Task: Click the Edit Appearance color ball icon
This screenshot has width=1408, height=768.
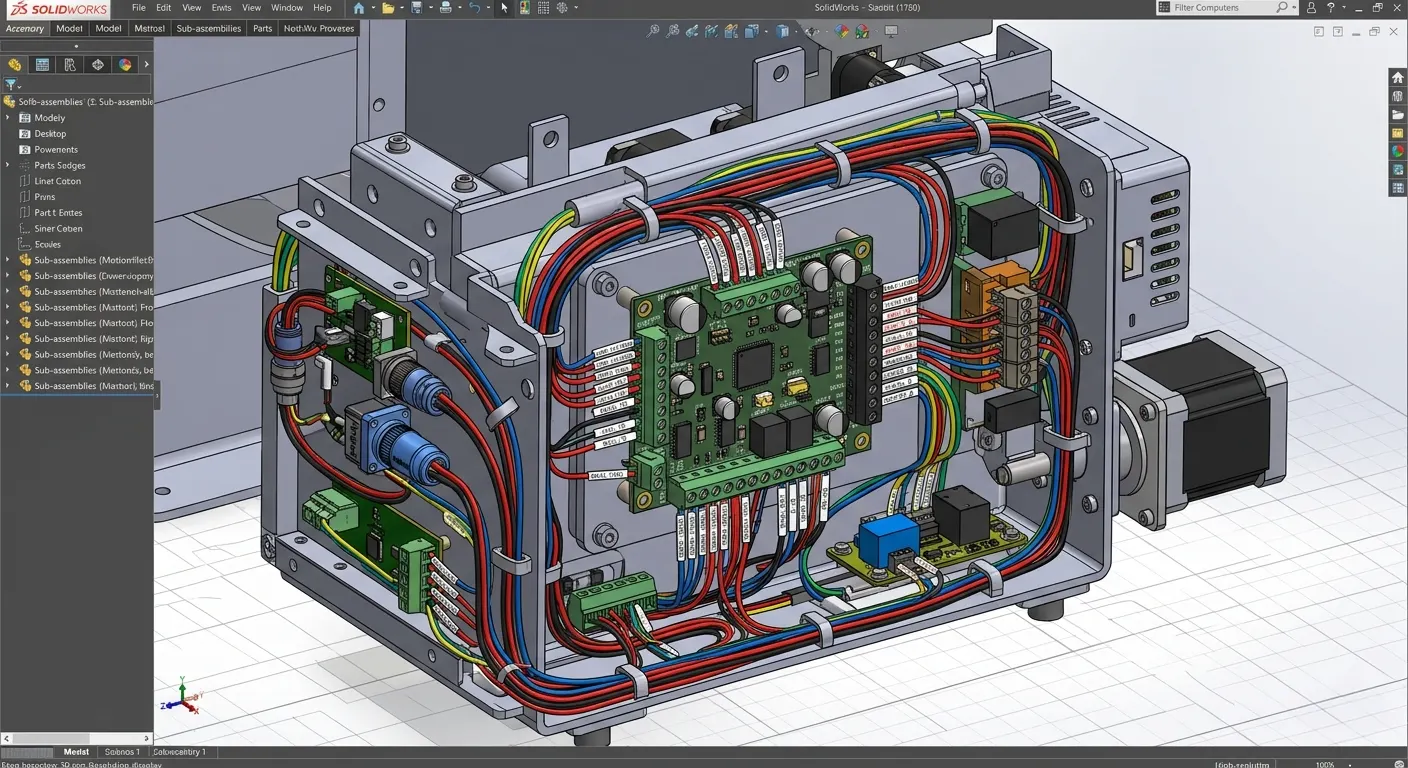Action: pos(841,32)
